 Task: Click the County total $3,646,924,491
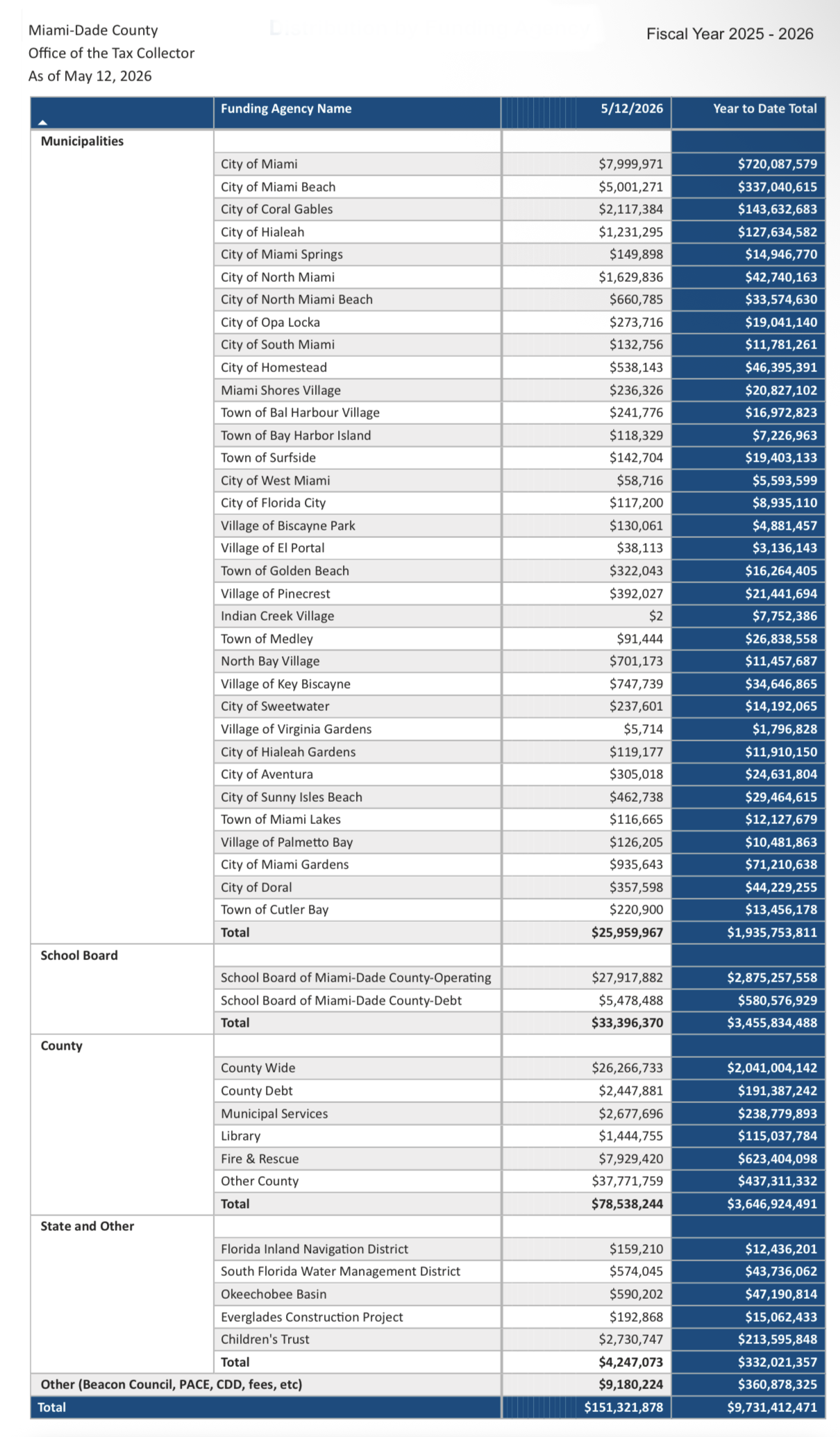(772, 1204)
